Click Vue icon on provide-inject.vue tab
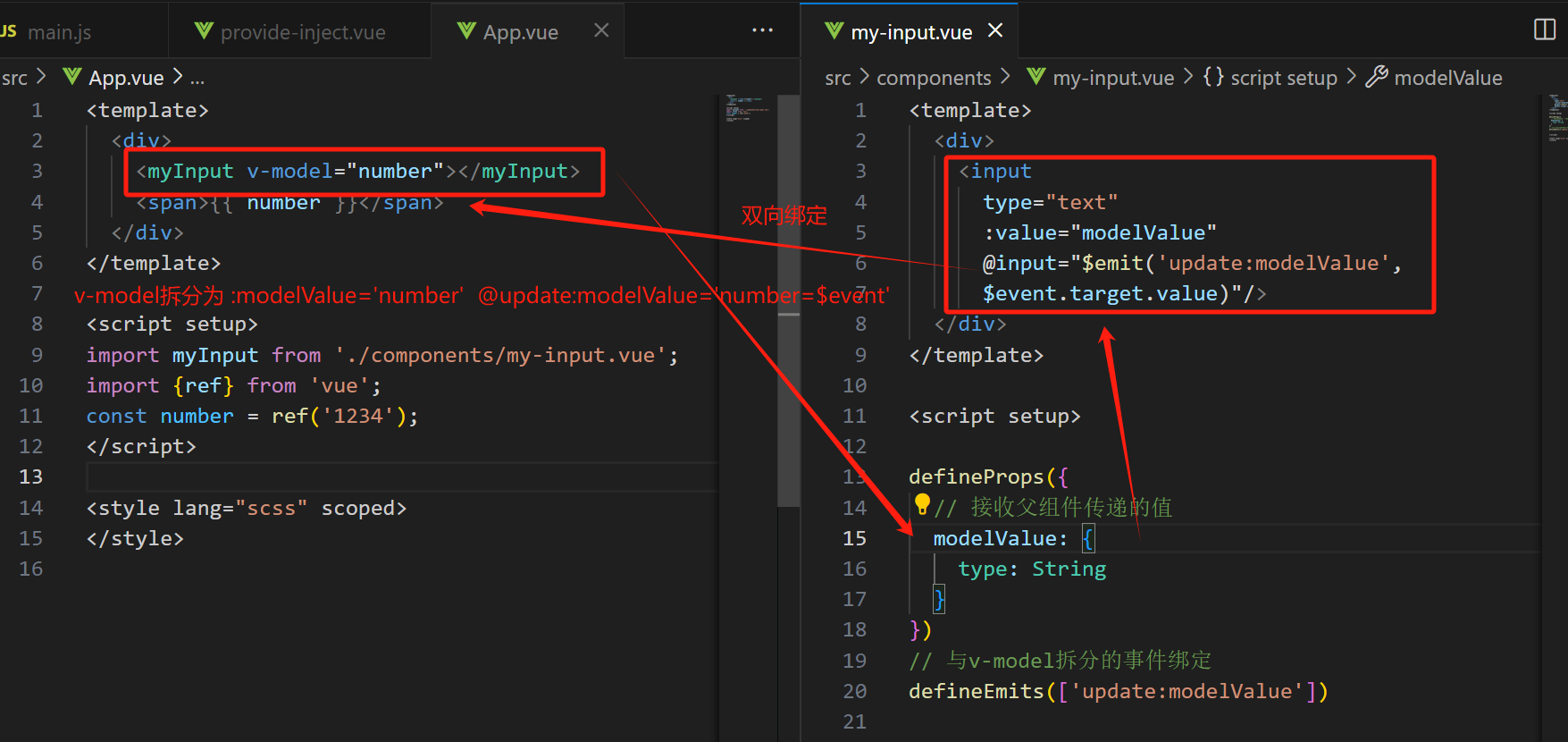Viewport: 1568px width, 742px height. coord(204,31)
